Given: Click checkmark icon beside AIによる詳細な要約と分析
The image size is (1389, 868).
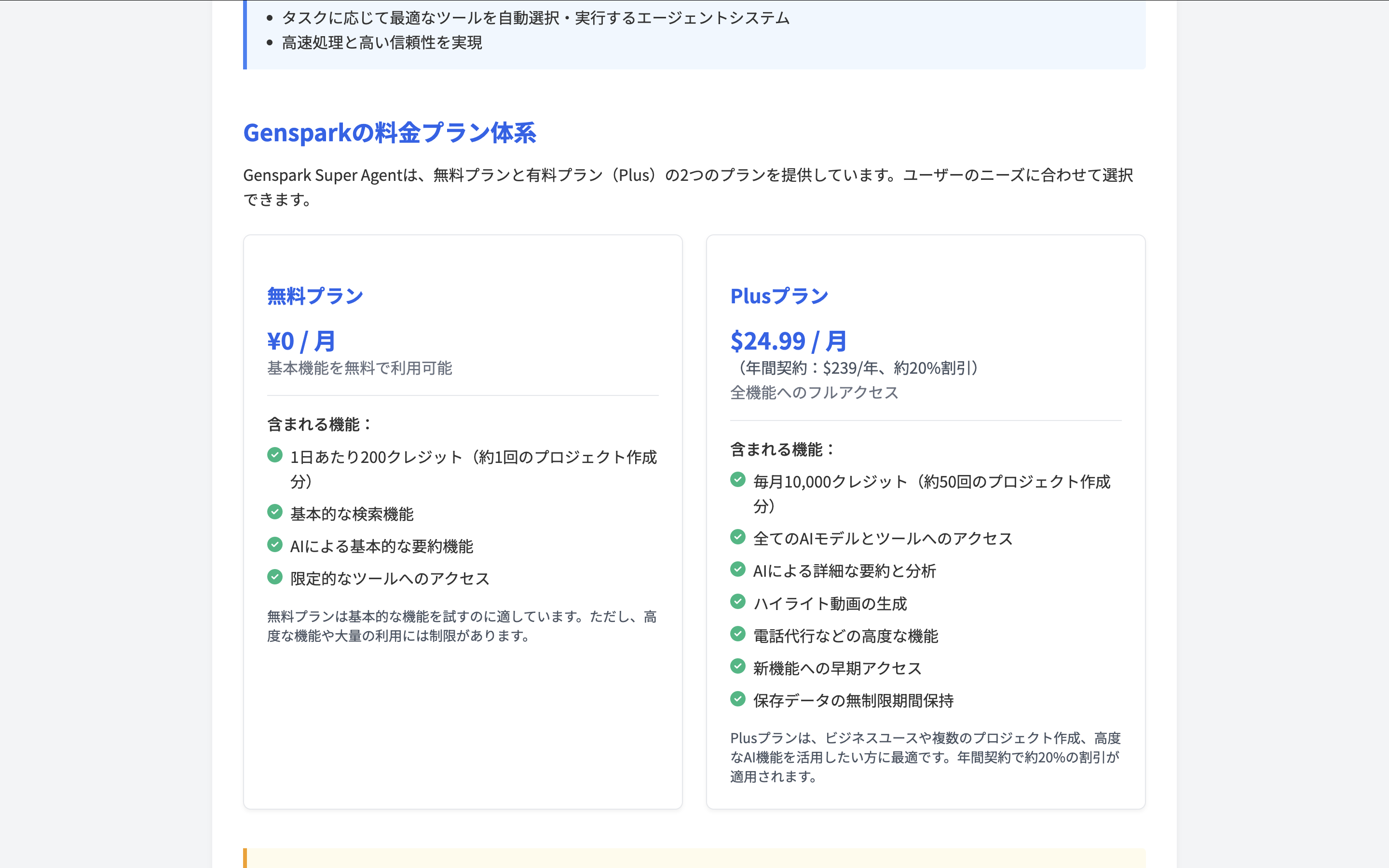Looking at the screenshot, I should pyautogui.click(x=737, y=569).
